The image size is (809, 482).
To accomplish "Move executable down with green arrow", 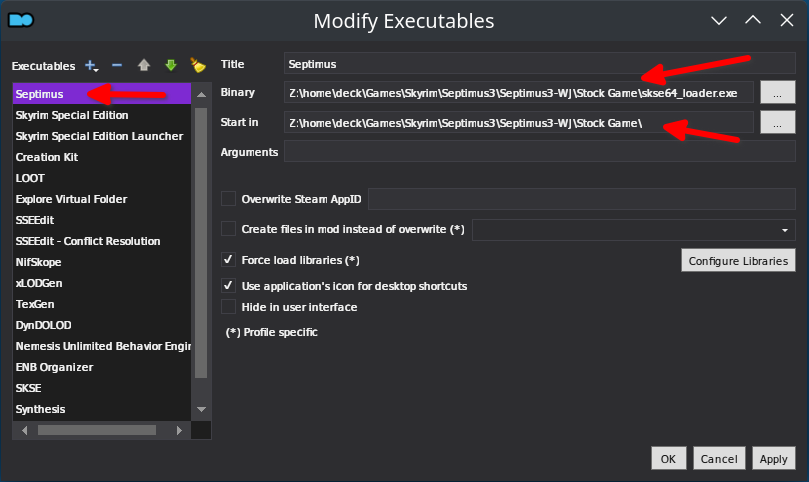I will coord(171,65).
